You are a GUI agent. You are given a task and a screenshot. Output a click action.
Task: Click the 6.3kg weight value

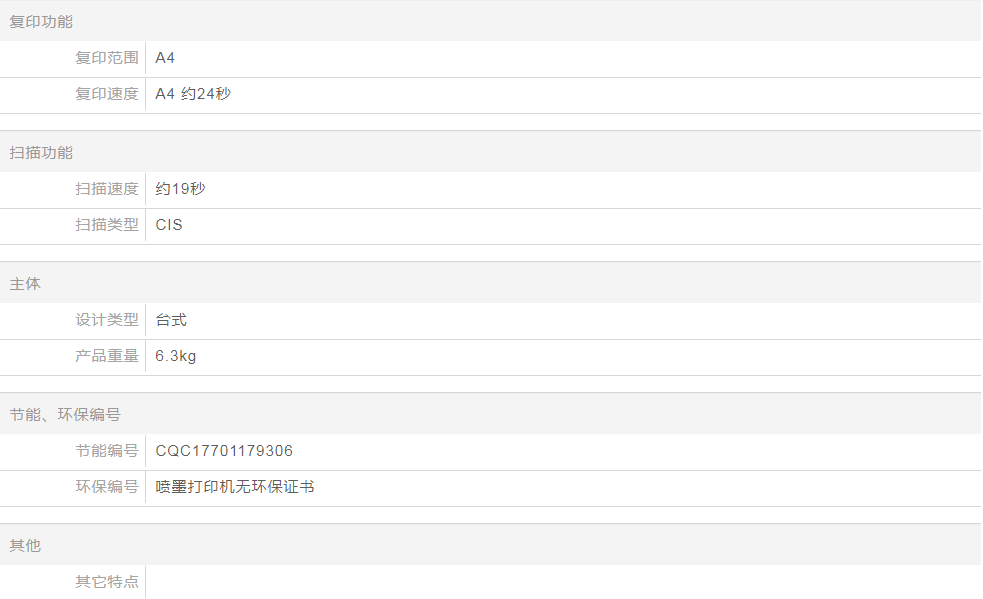[x=176, y=356]
